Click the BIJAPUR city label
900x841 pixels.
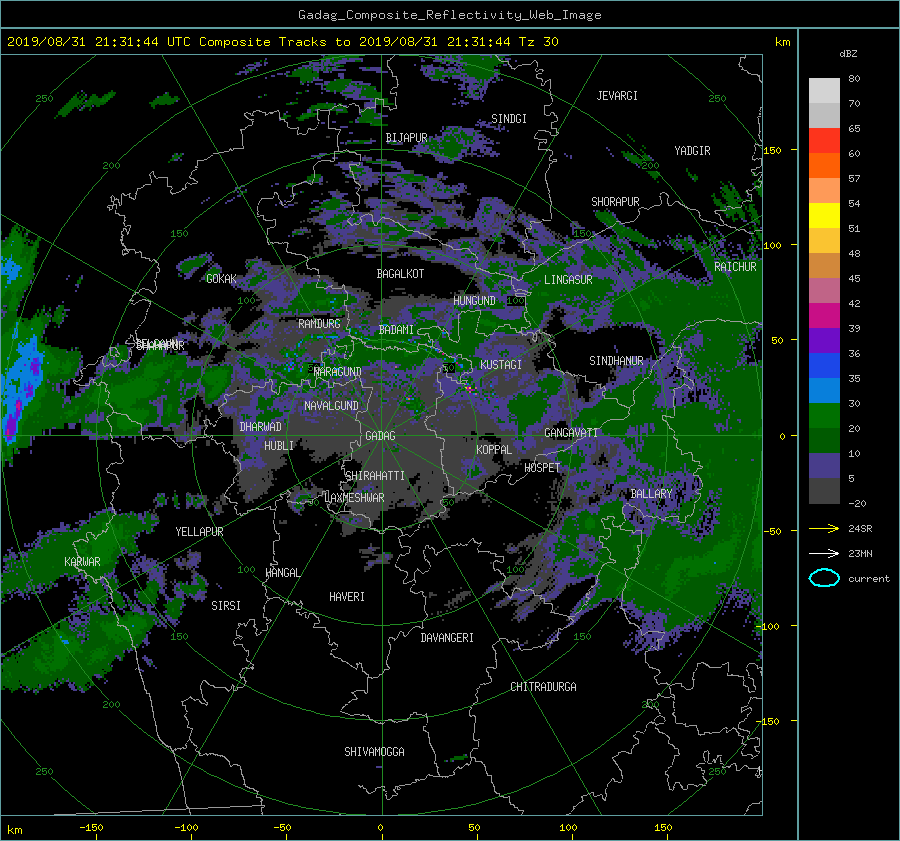(x=406, y=138)
